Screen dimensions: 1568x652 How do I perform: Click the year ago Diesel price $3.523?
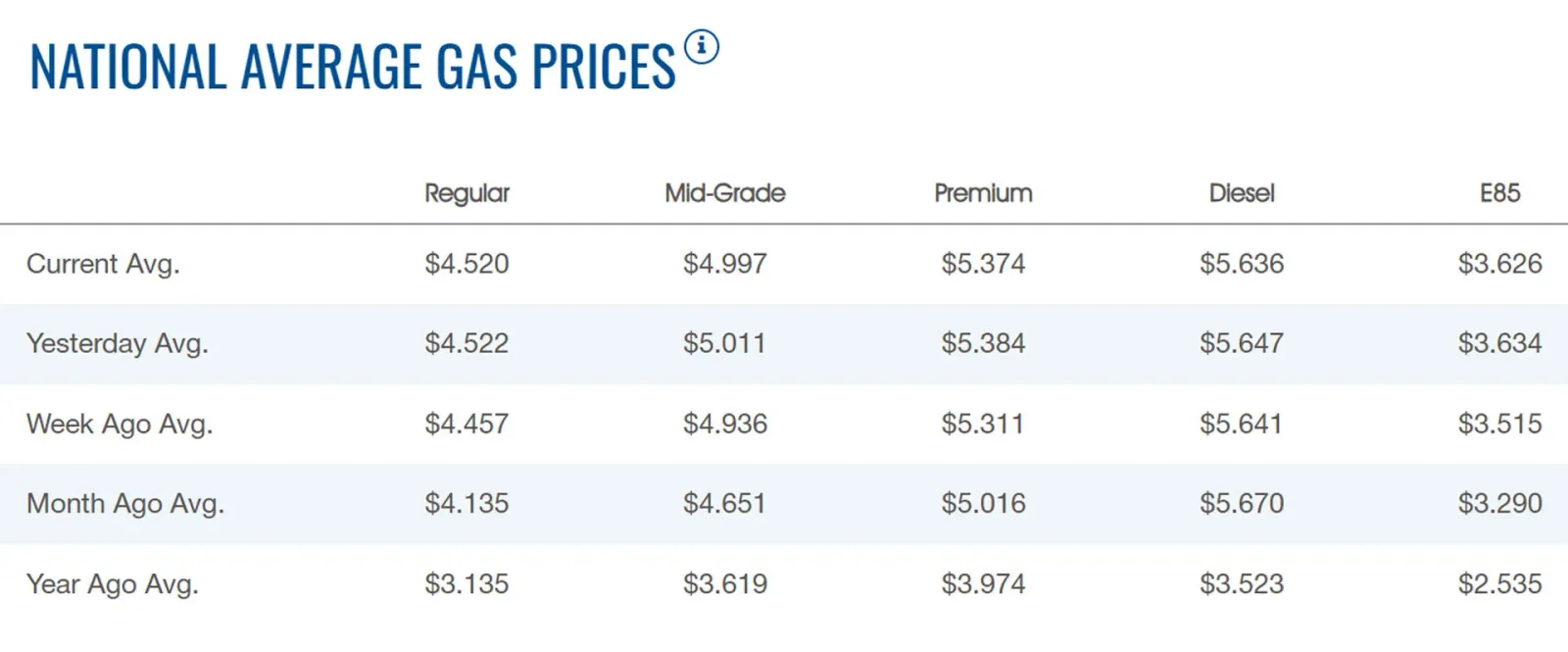[1242, 583]
